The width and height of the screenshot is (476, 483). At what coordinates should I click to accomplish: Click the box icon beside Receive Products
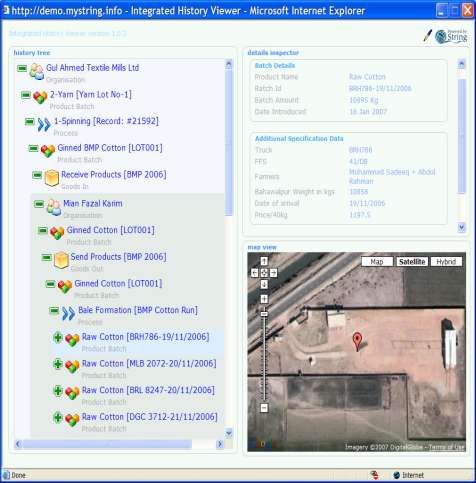52,178
